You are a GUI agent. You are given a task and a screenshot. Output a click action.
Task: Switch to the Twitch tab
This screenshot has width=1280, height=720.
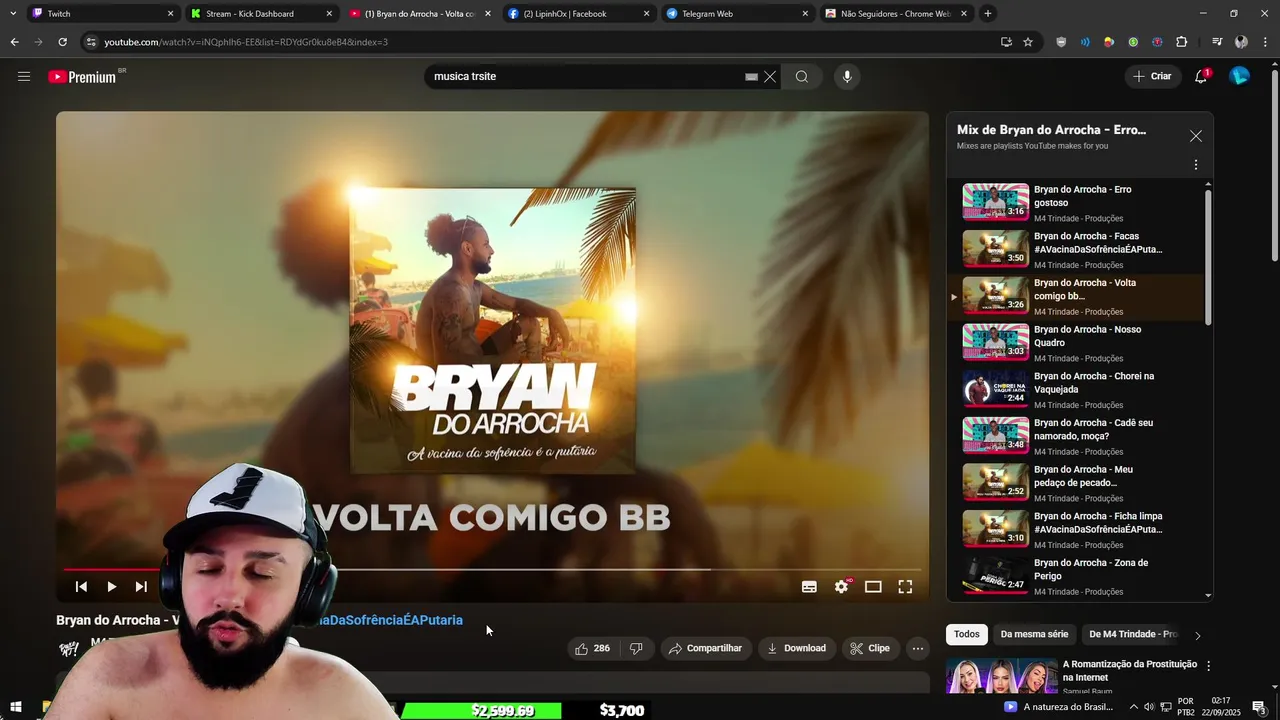tap(102, 14)
